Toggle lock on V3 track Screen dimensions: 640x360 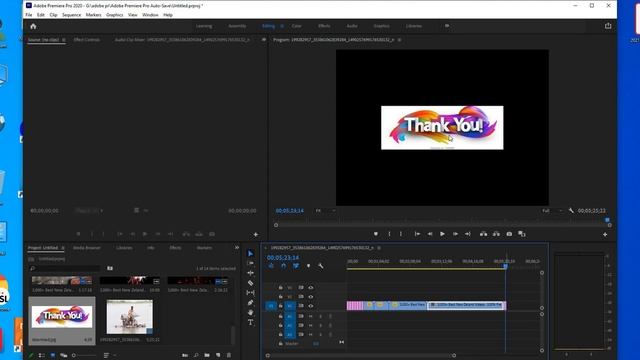(280, 288)
